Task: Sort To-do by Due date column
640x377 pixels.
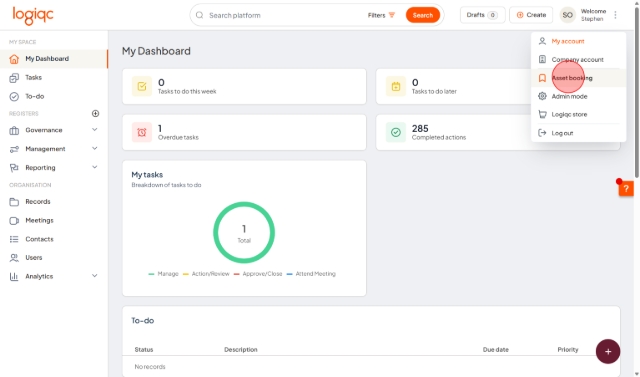Action: pyautogui.click(x=496, y=350)
